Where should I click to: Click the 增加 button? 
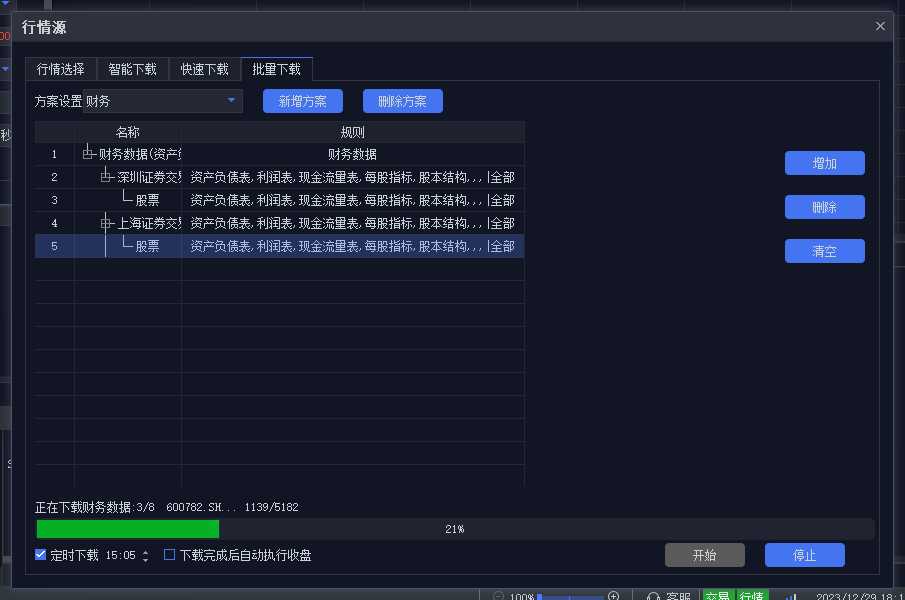pyautogui.click(x=824, y=163)
